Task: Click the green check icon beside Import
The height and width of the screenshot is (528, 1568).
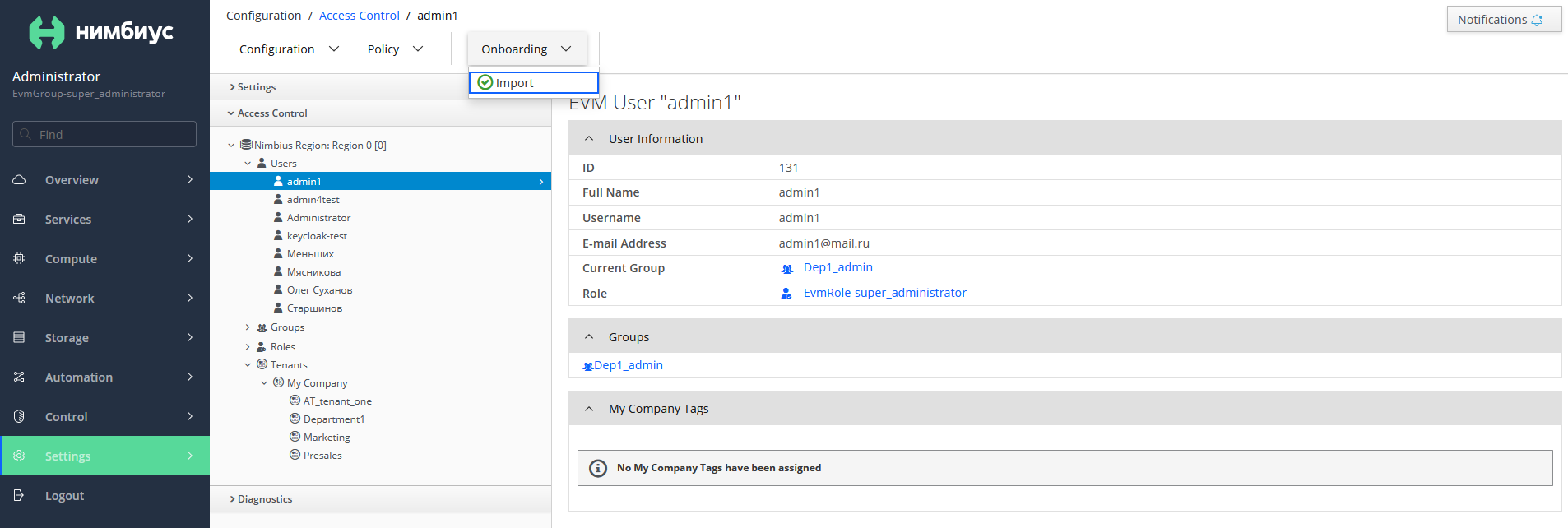Action: tap(485, 82)
